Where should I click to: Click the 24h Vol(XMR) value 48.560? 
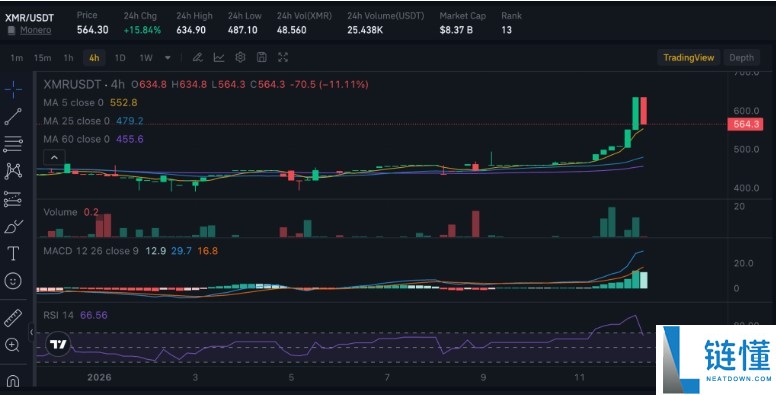291,30
